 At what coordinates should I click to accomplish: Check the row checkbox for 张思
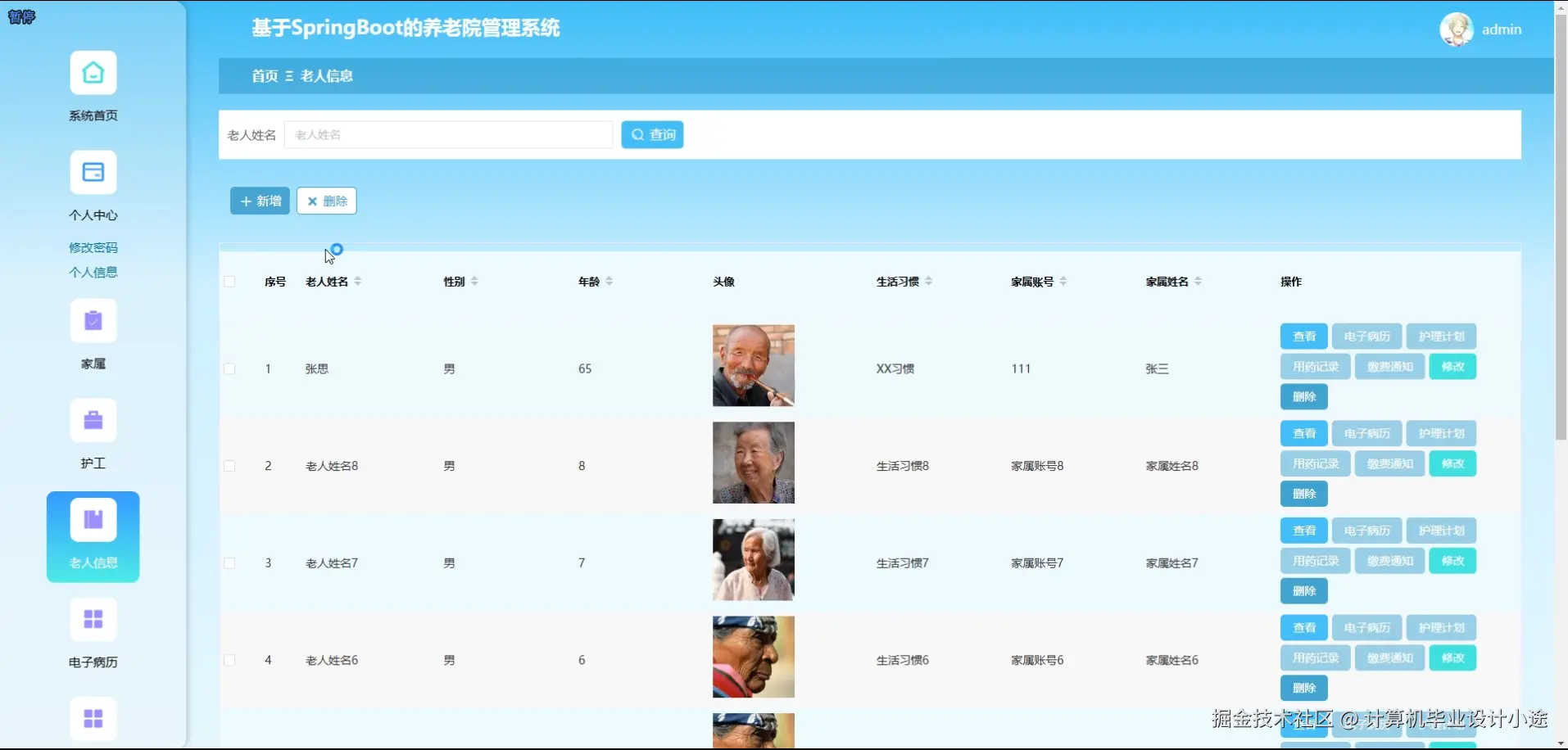[x=229, y=369]
